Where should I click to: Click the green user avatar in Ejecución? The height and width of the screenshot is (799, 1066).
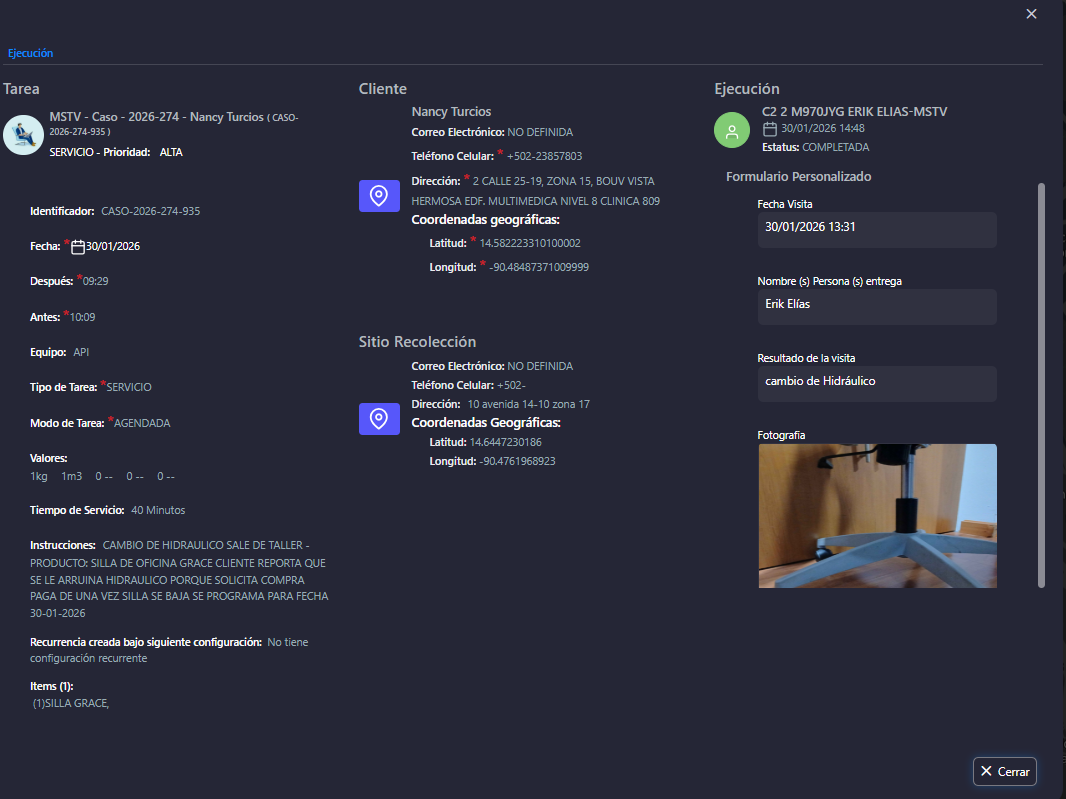(733, 131)
